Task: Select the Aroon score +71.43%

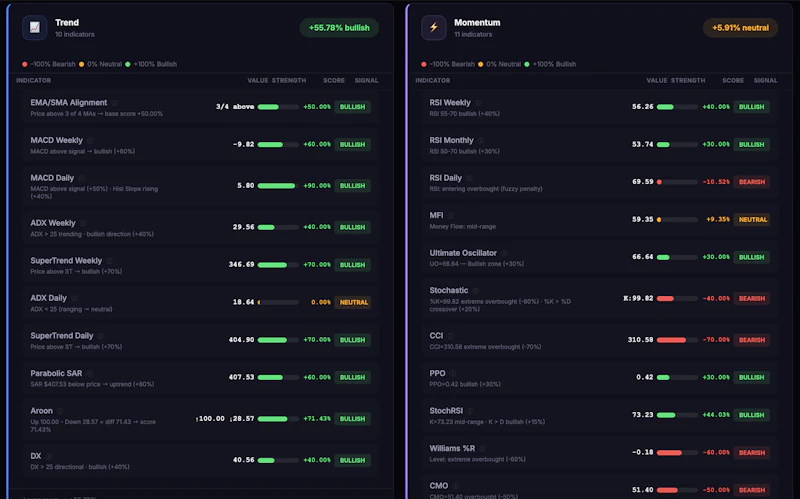Action: pos(317,418)
